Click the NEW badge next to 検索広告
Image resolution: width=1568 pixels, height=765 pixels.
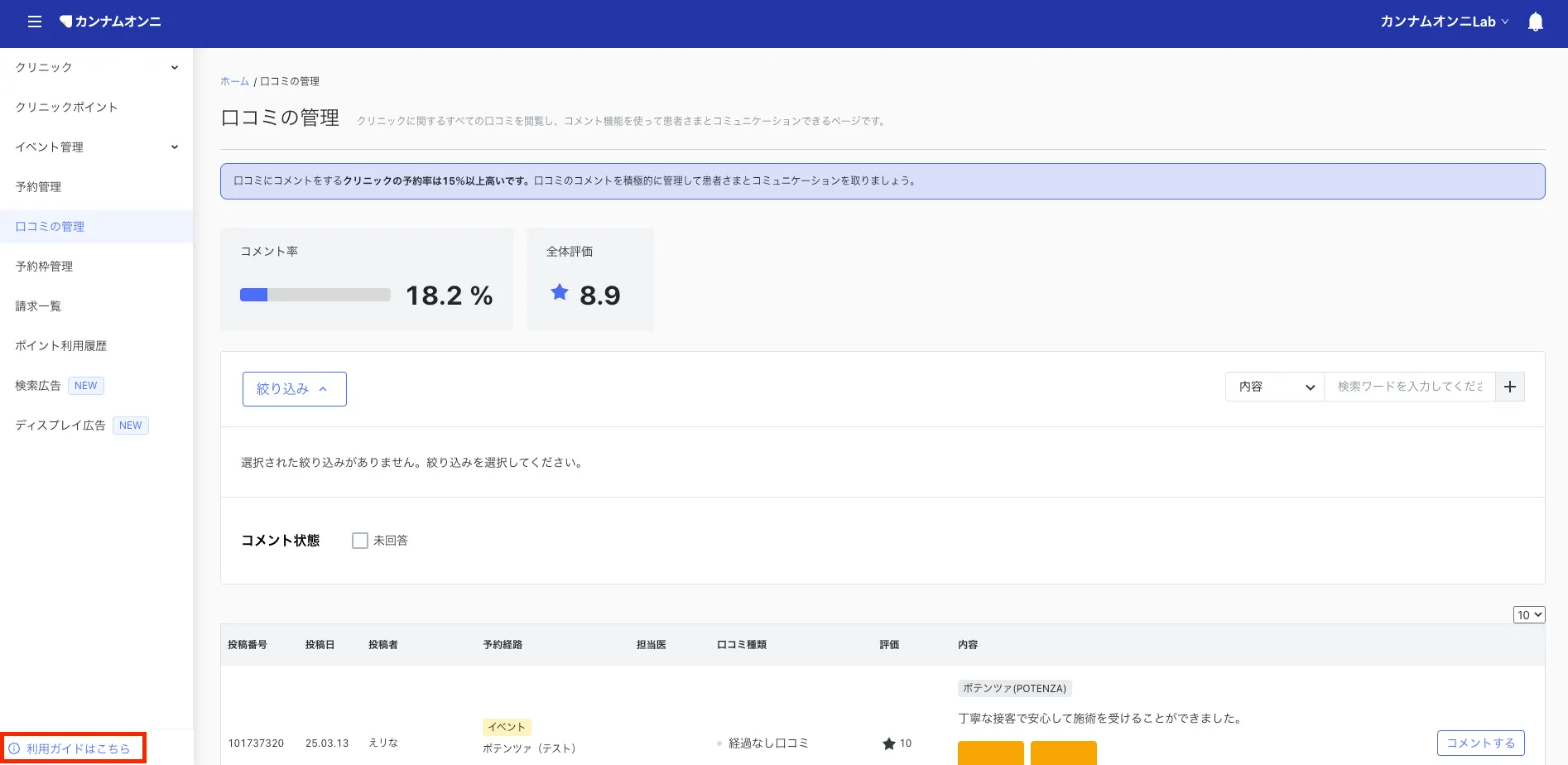(x=86, y=386)
